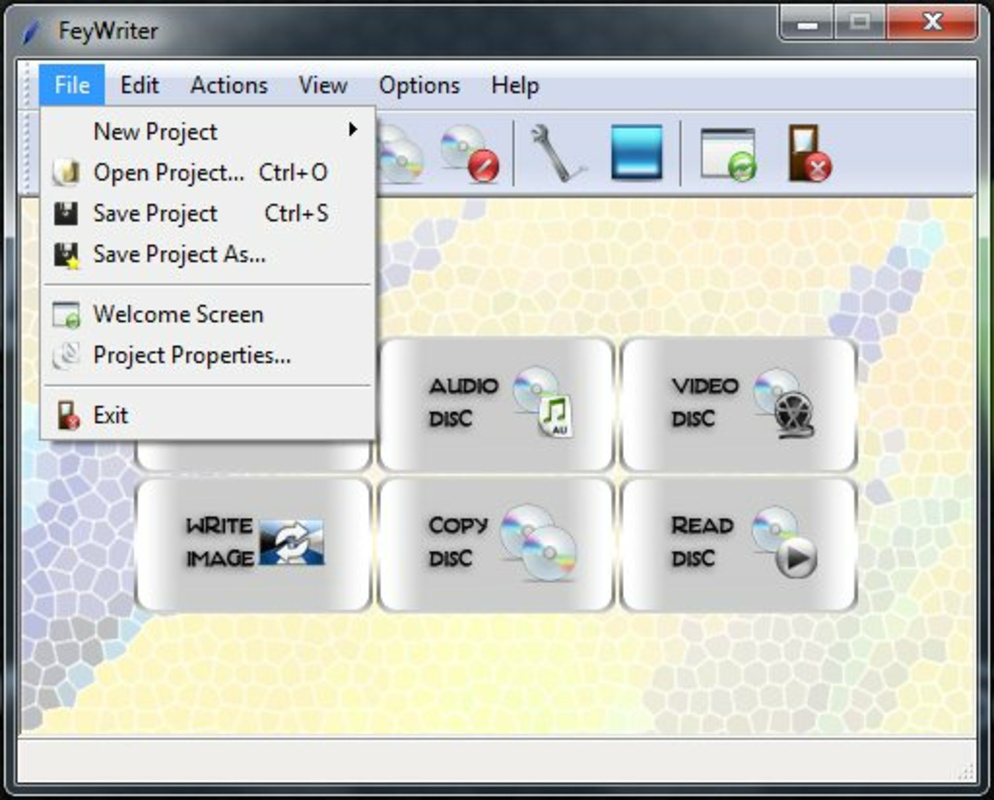
Task: Click the Read Disc button
Action: click(739, 545)
